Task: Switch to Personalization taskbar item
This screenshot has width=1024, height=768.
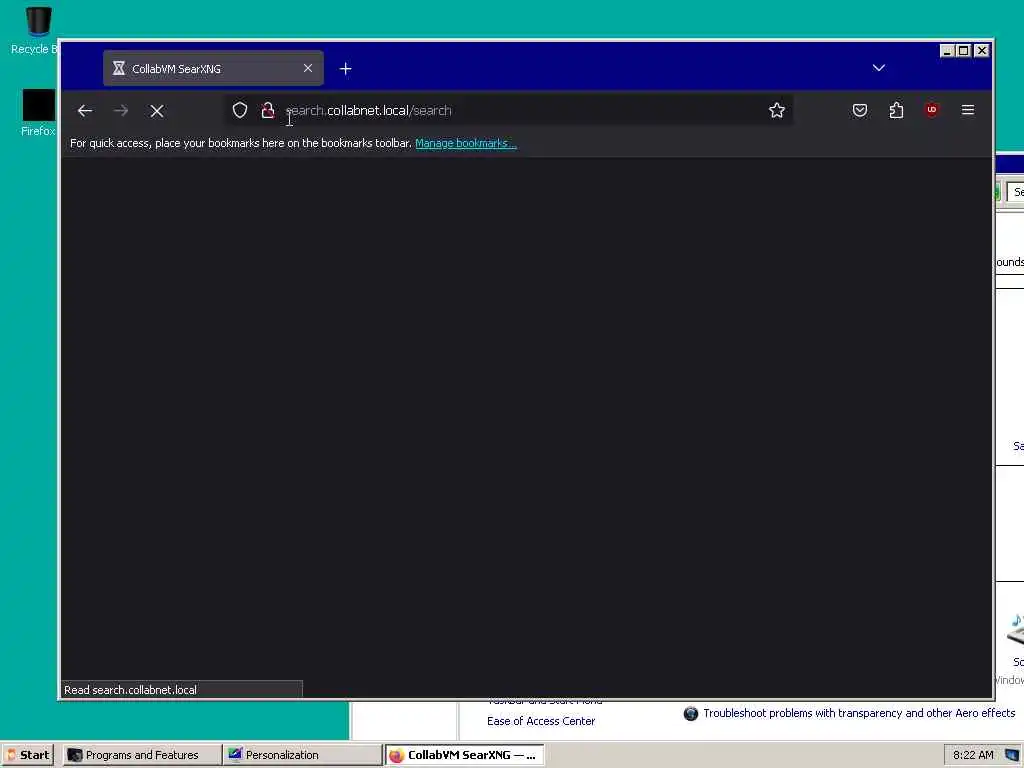Action: pos(302,755)
